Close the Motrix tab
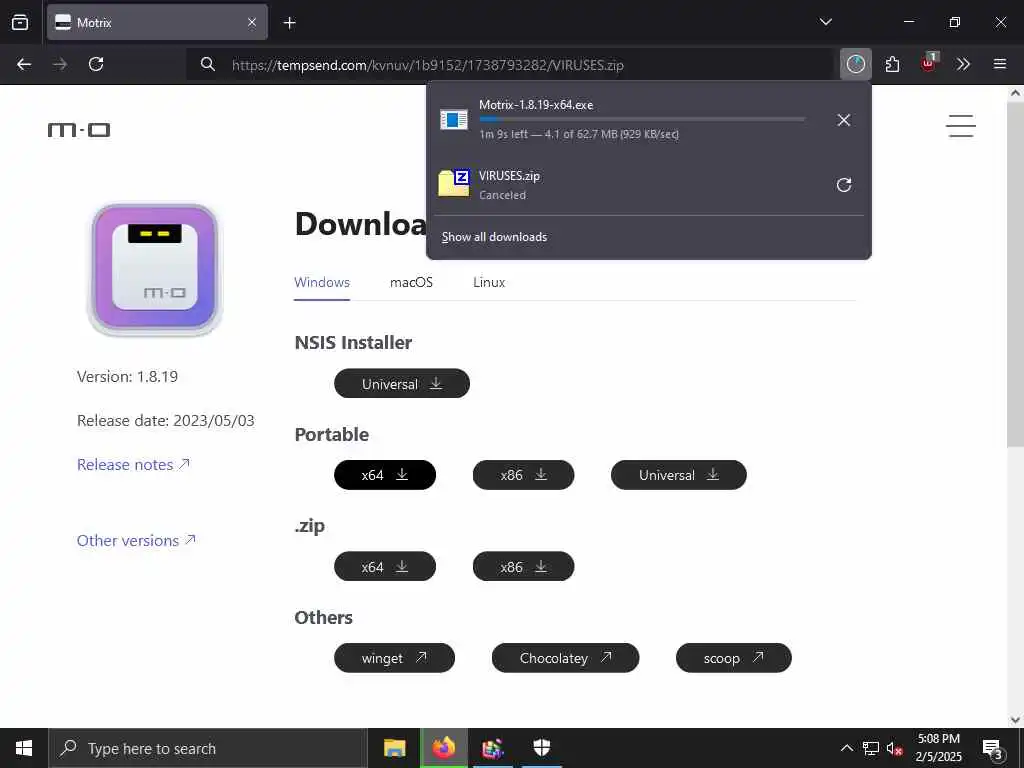This screenshot has height=768, width=1024. 251,22
